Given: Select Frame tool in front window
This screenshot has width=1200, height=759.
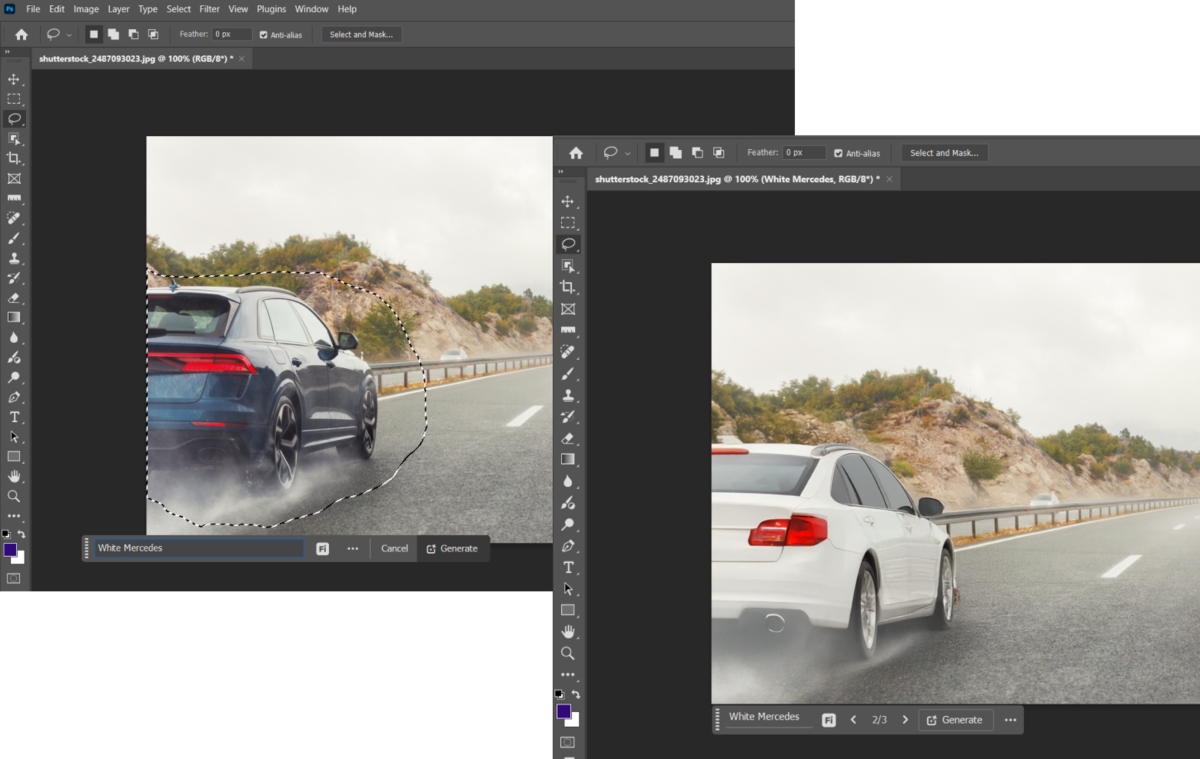Looking at the screenshot, I should click(x=568, y=309).
